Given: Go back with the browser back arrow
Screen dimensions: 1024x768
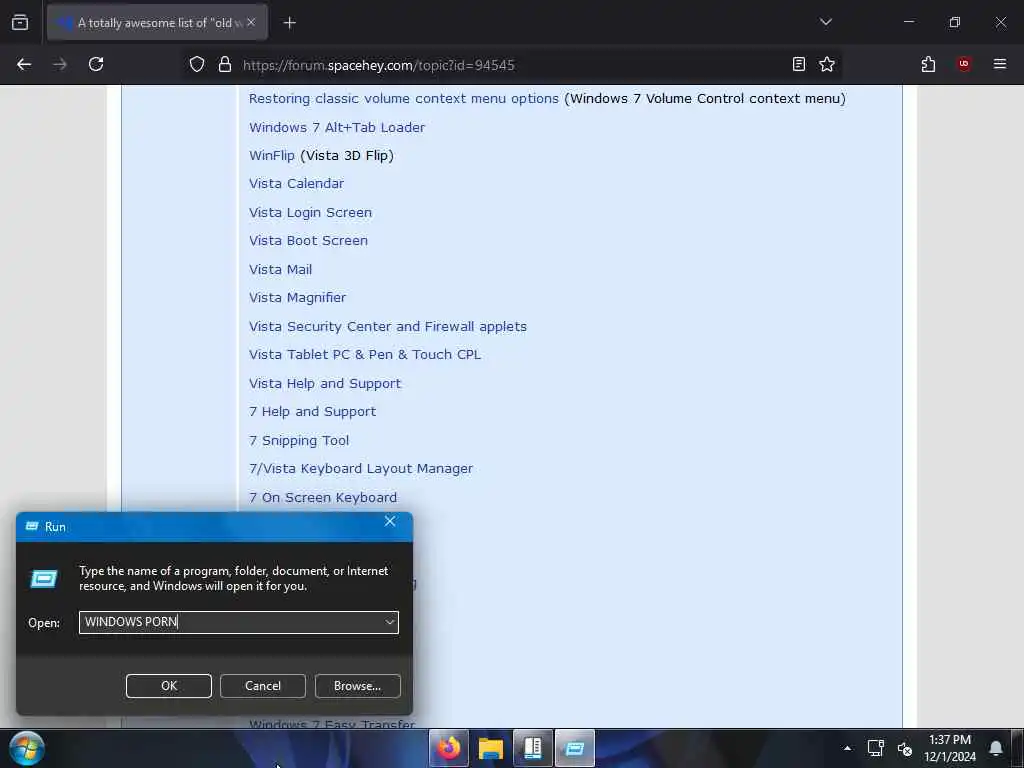Looking at the screenshot, I should pyautogui.click(x=24, y=65).
